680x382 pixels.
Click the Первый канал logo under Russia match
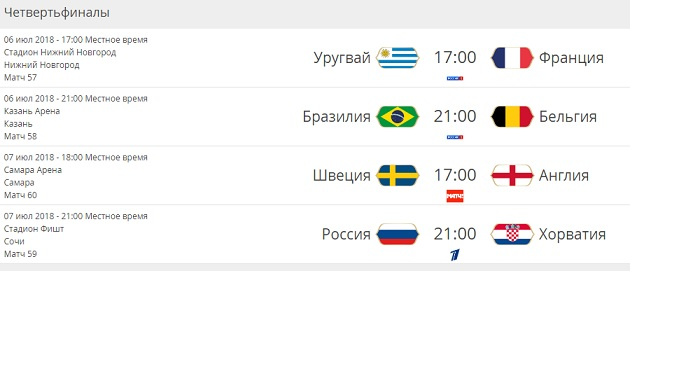tap(455, 255)
